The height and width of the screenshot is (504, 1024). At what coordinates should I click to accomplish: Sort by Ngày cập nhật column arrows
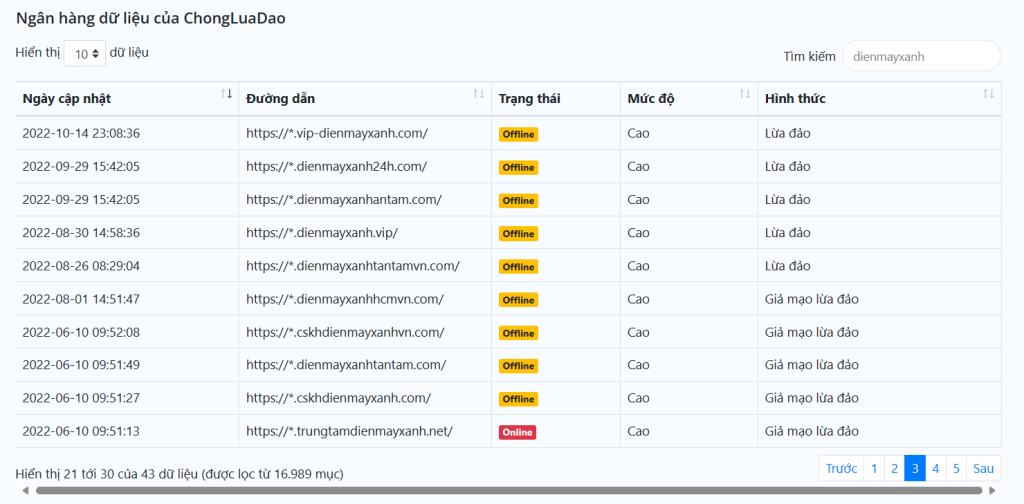(x=227, y=94)
